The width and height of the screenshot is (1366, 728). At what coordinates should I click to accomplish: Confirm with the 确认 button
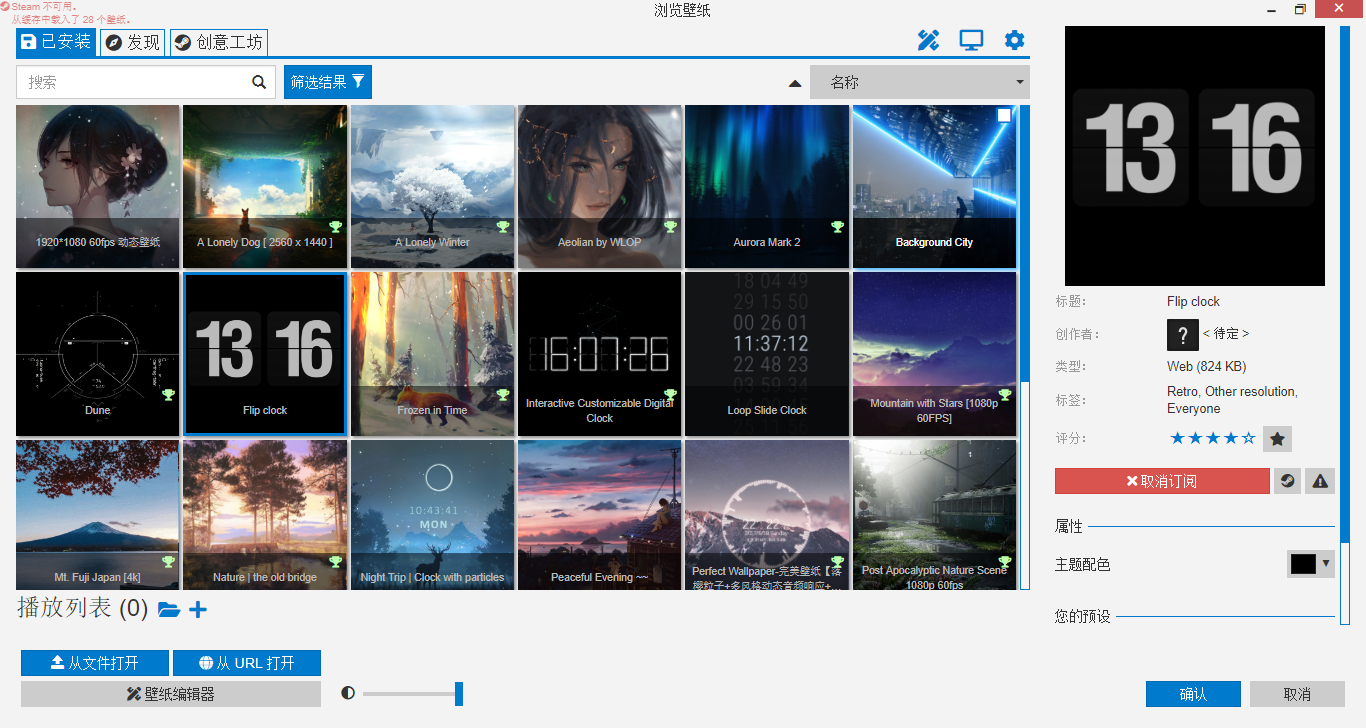[x=1193, y=694]
